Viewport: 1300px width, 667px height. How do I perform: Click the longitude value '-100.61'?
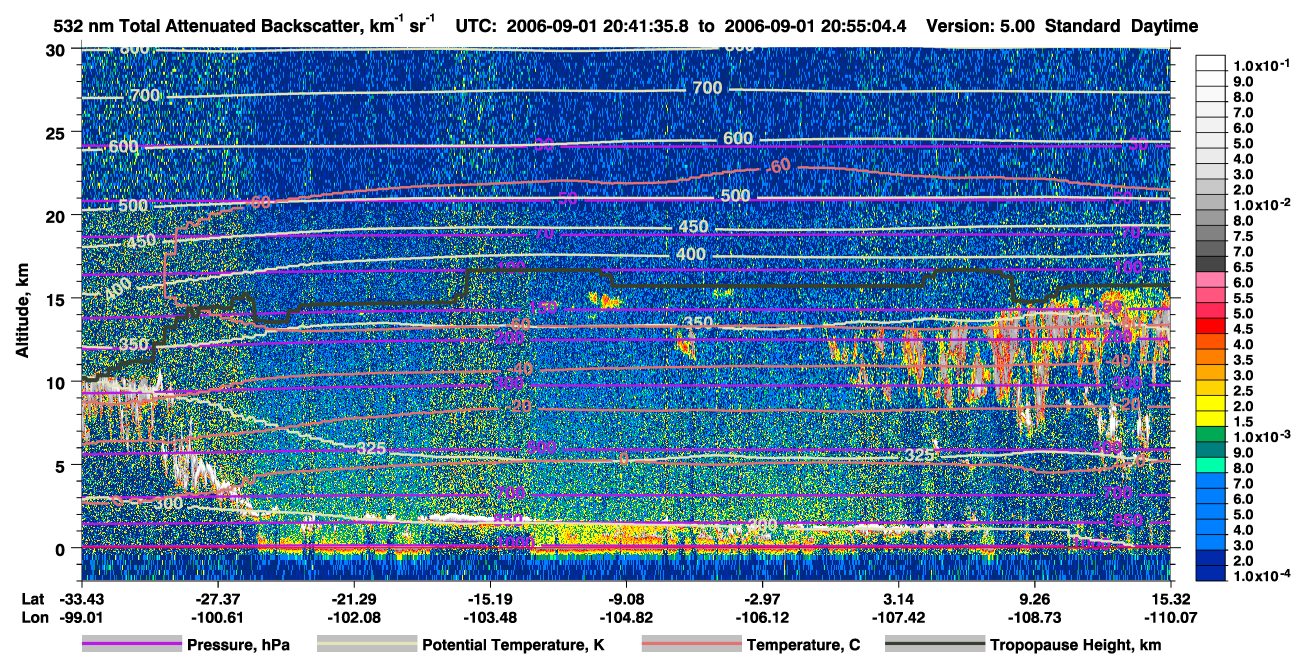pyautogui.click(x=217, y=617)
